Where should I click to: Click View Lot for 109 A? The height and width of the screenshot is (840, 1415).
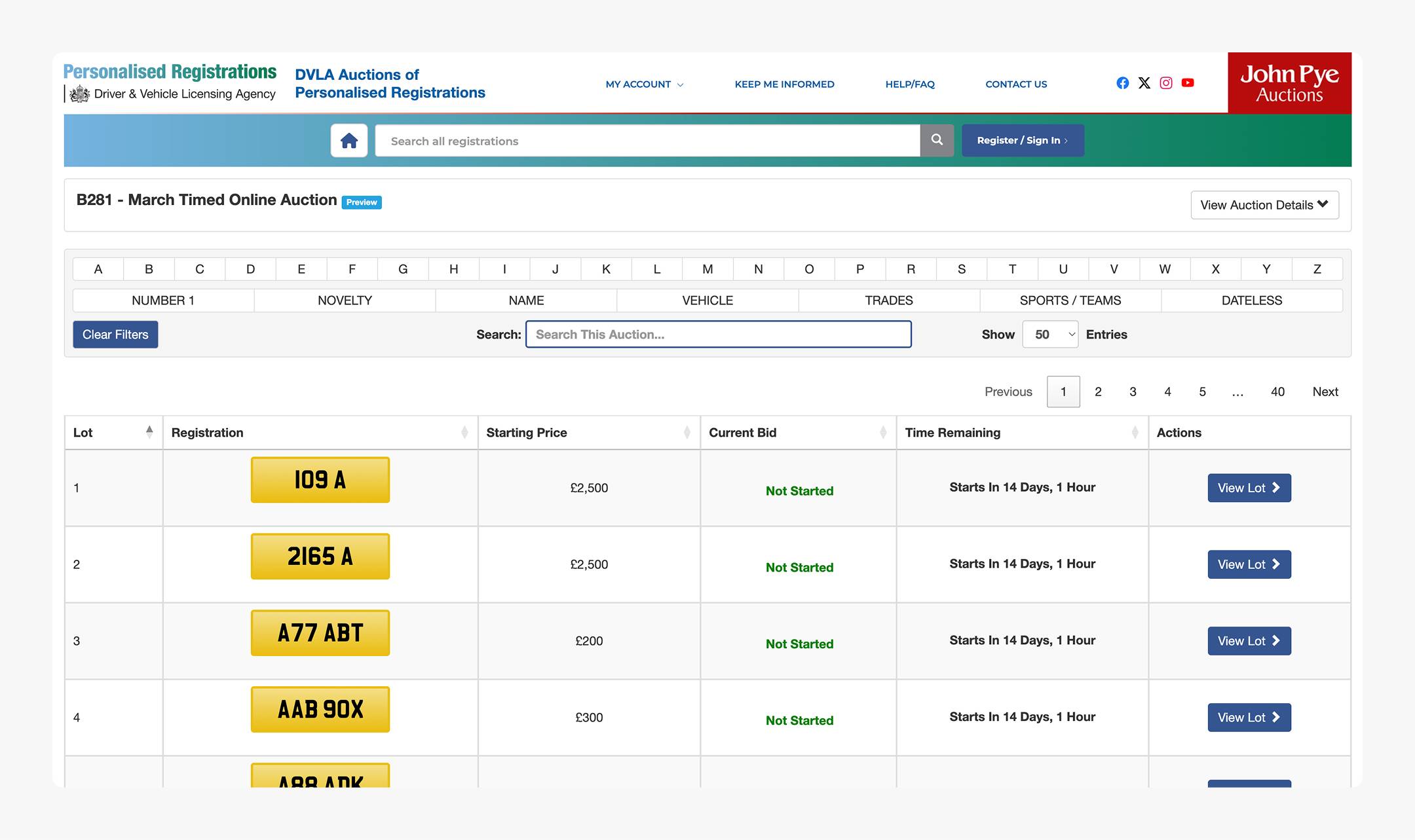pyautogui.click(x=1249, y=488)
